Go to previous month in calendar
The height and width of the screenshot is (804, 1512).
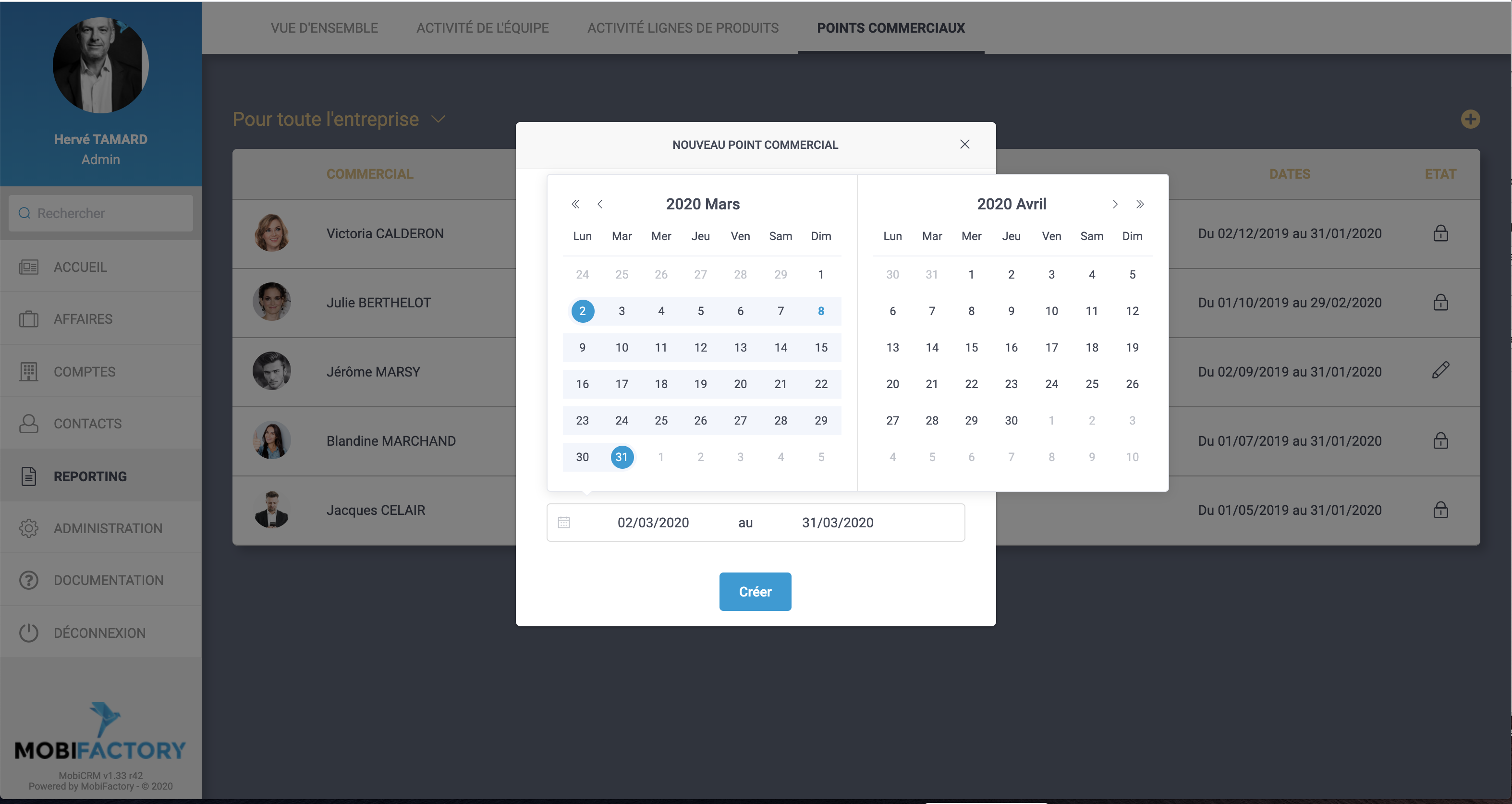tap(600, 204)
